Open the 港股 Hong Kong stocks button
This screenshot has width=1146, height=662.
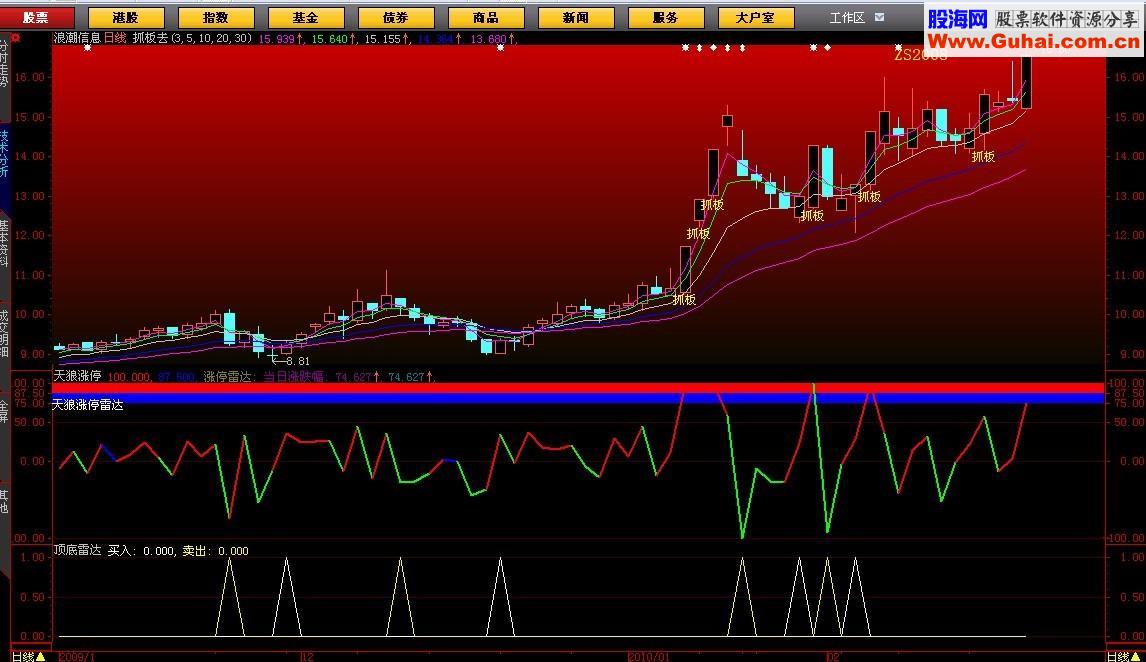pyautogui.click(x=126, y=18)
